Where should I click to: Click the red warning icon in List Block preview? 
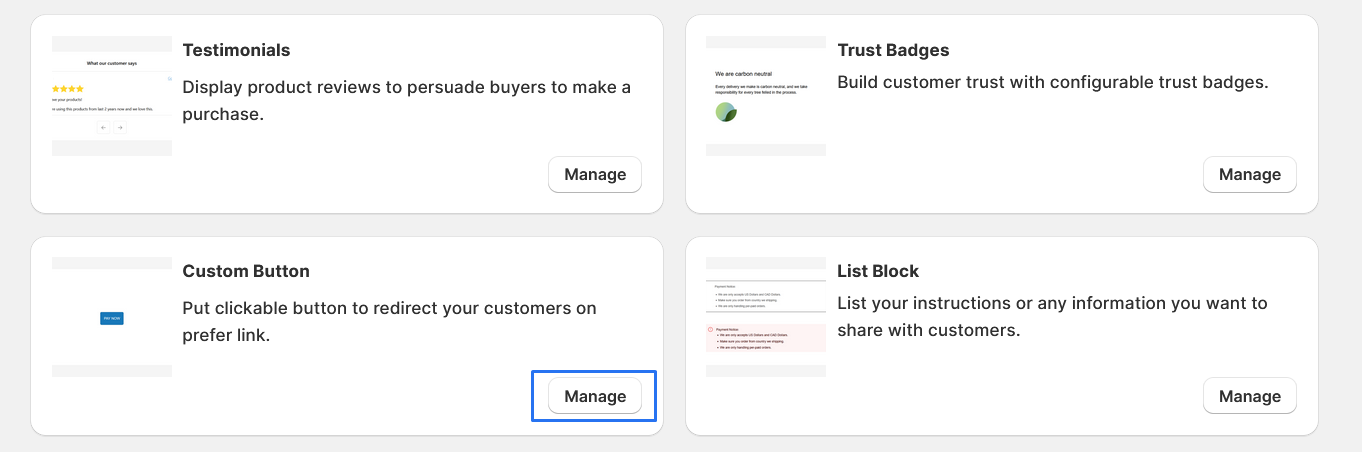coord(711,330)
